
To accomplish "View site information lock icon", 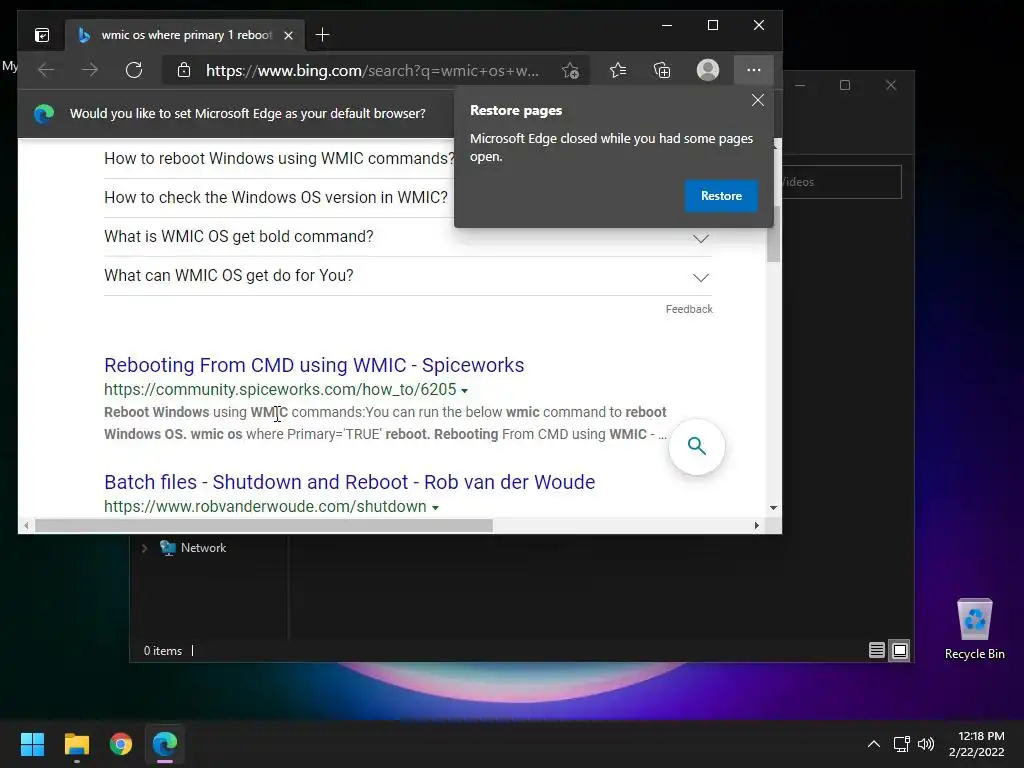I will point(184,70).
